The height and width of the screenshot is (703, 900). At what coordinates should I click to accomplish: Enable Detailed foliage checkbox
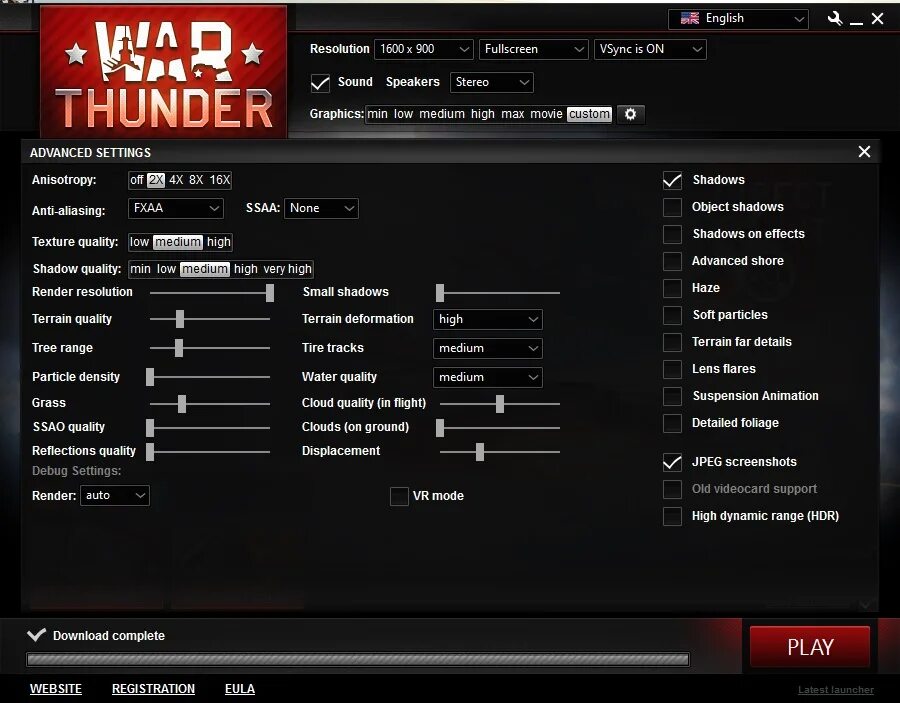coord(672,423)
